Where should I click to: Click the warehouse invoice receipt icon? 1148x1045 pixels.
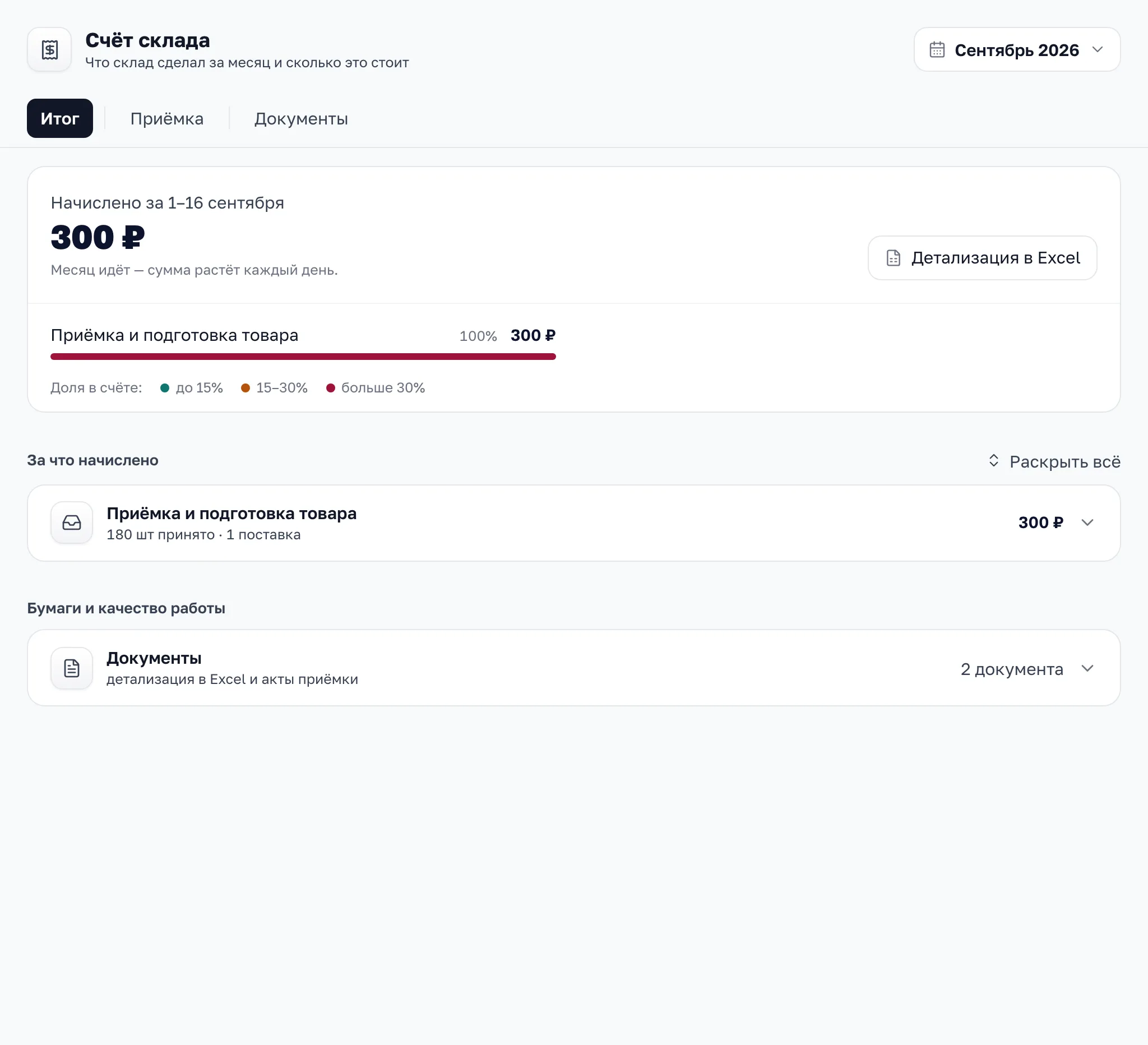49,49
